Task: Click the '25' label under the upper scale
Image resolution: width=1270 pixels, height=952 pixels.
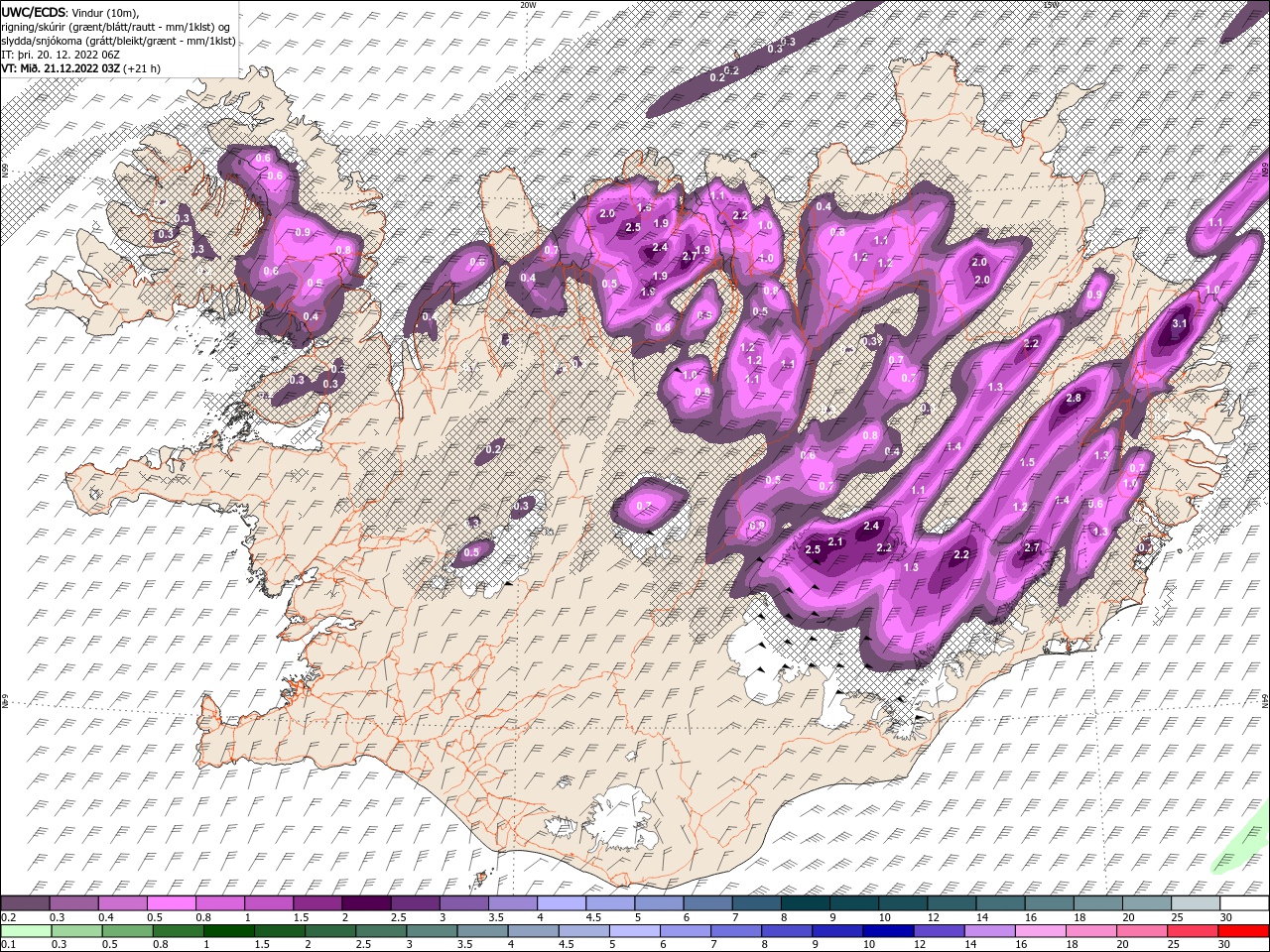Action: 1177,917
